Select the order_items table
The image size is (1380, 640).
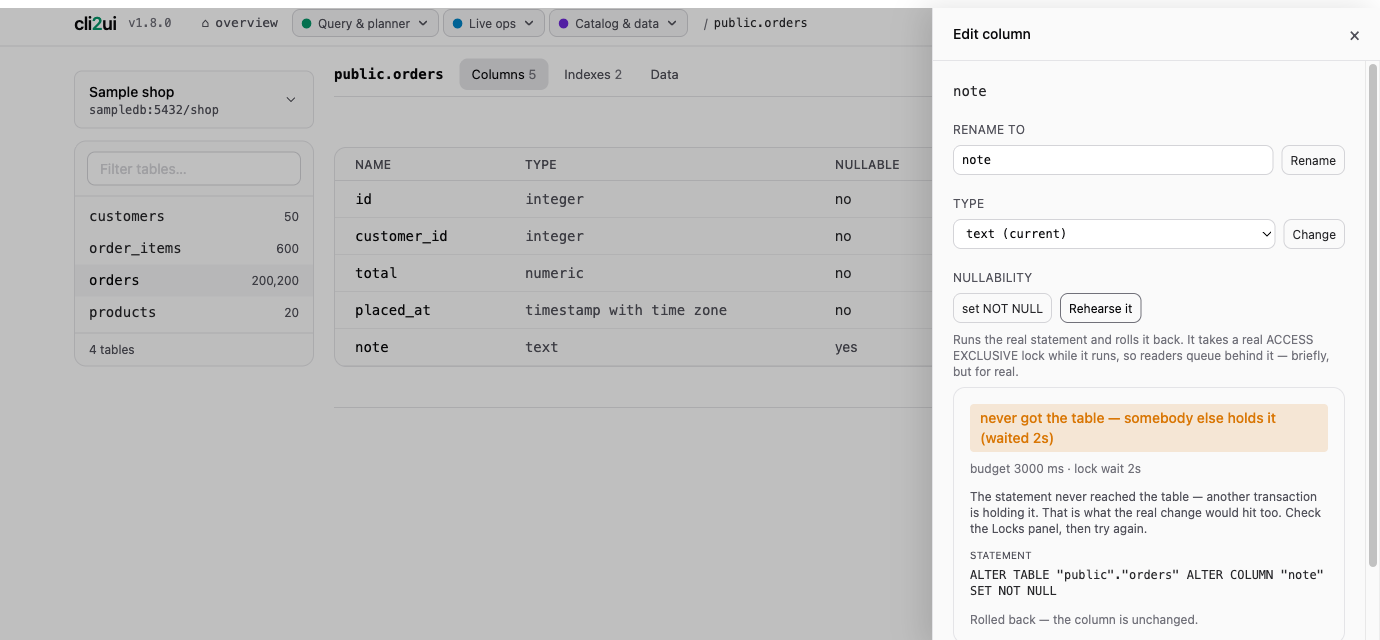click(x=194, y=248)
